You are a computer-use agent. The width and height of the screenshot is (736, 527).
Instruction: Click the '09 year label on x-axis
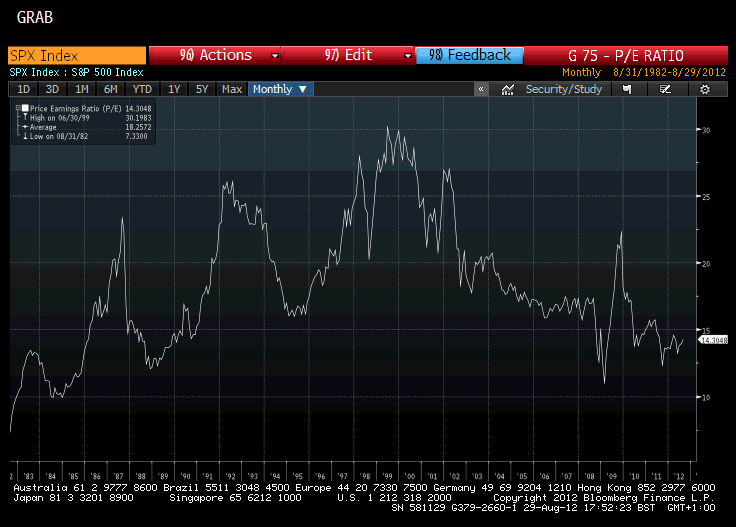(x=612, y=476)
